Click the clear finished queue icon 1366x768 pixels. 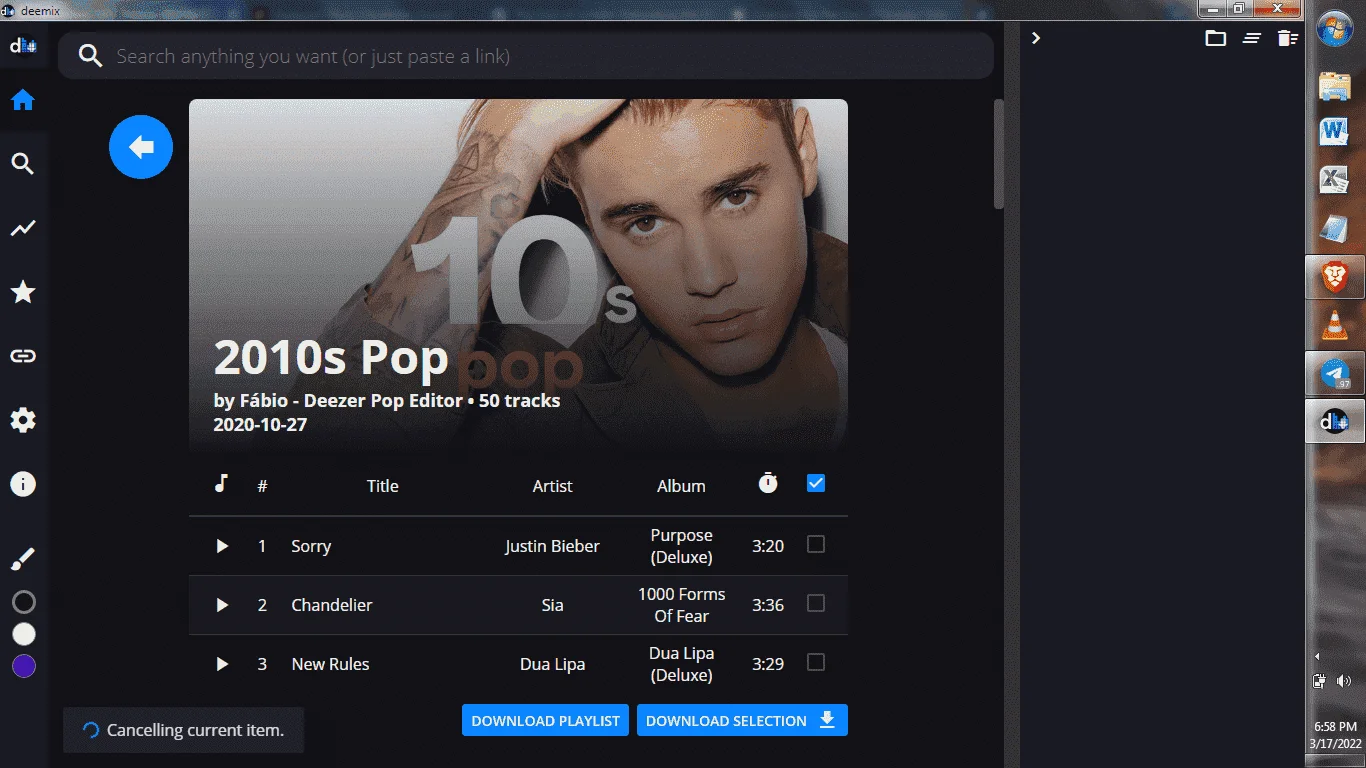point(1252,38)
